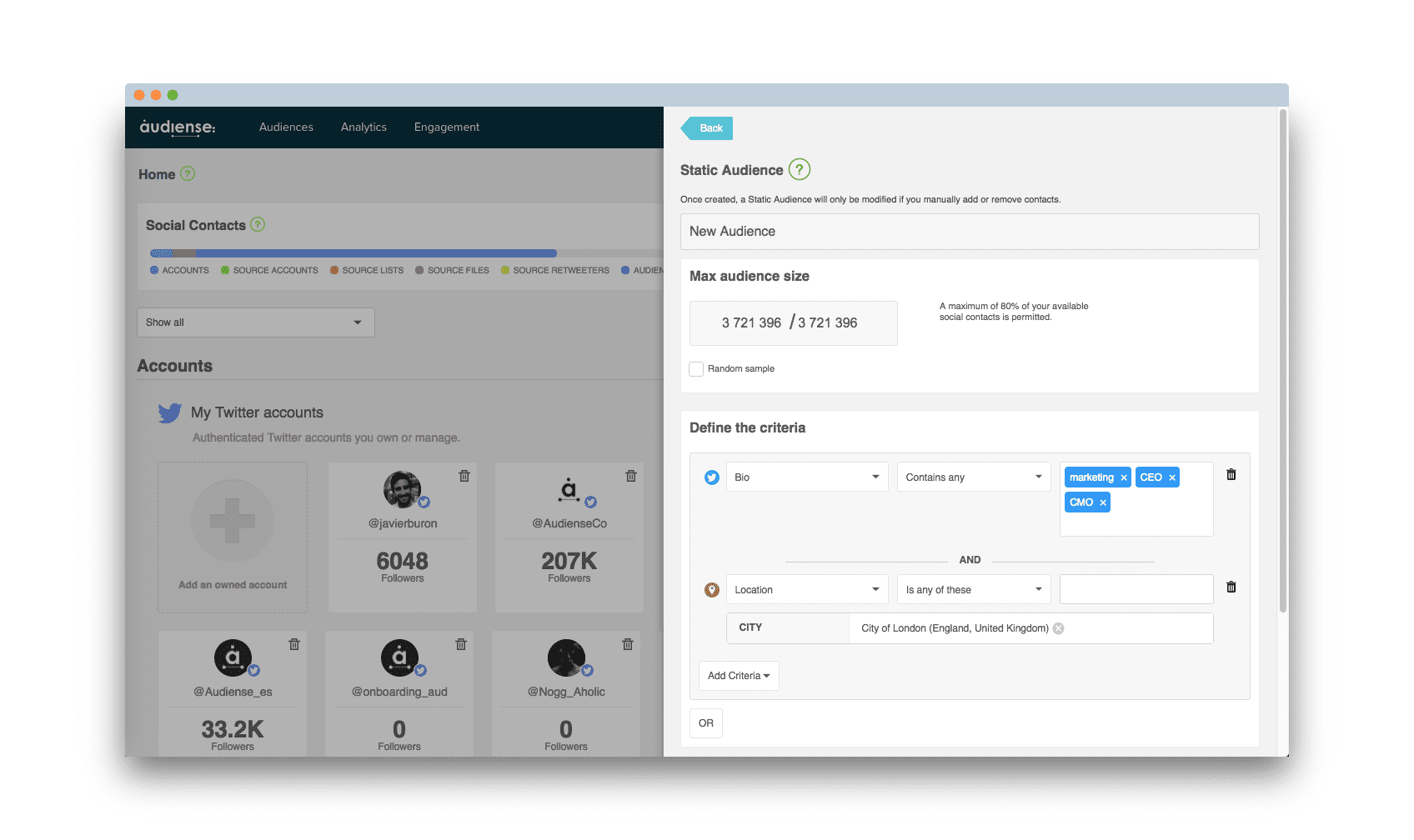Image resolution: width=1414 pixels, height=840 pixels.
Task: Toggle the SOURCE FILES legend item
Action: click(x=452, y=270)
